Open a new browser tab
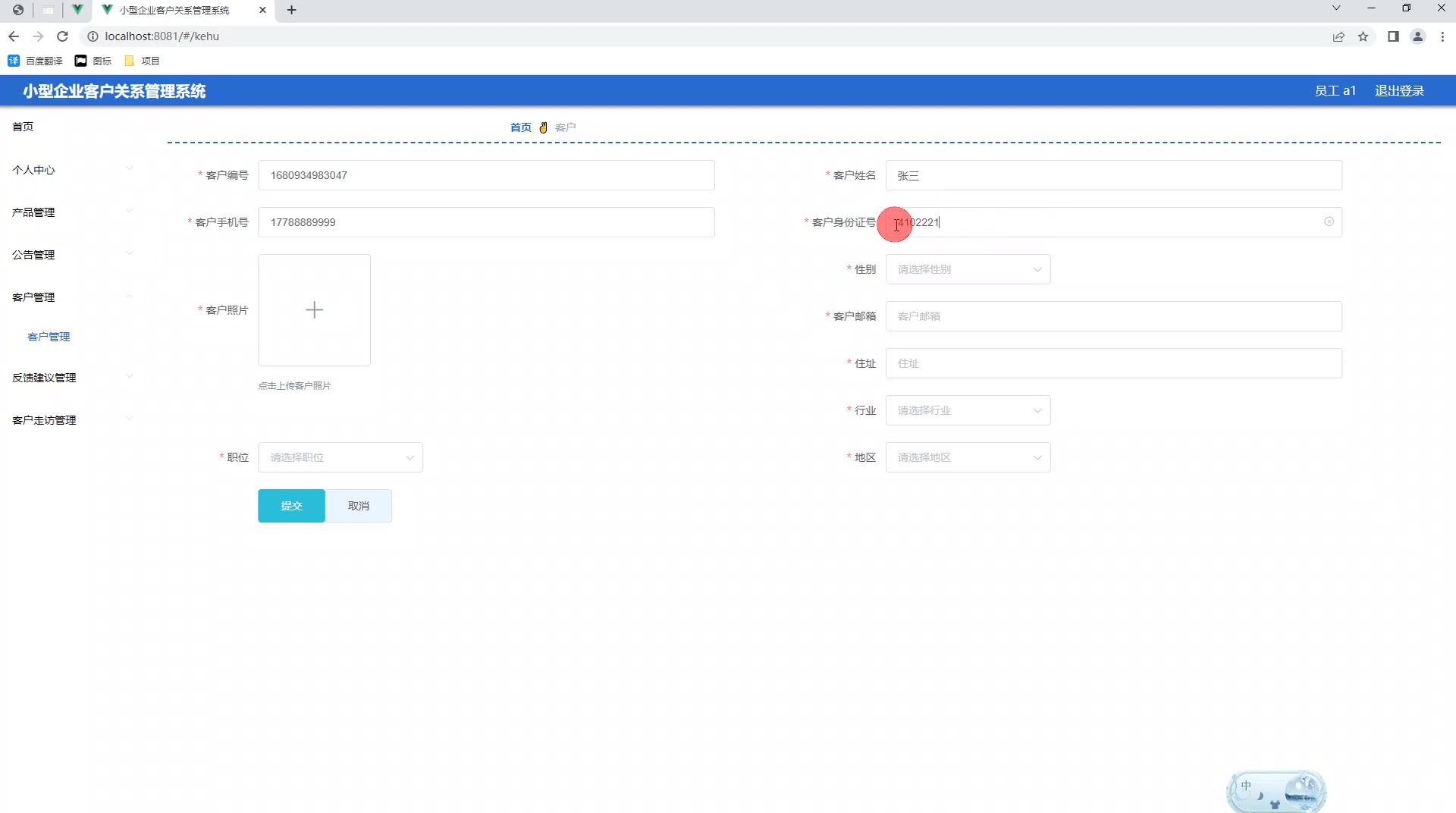 [x=291, y=10]
